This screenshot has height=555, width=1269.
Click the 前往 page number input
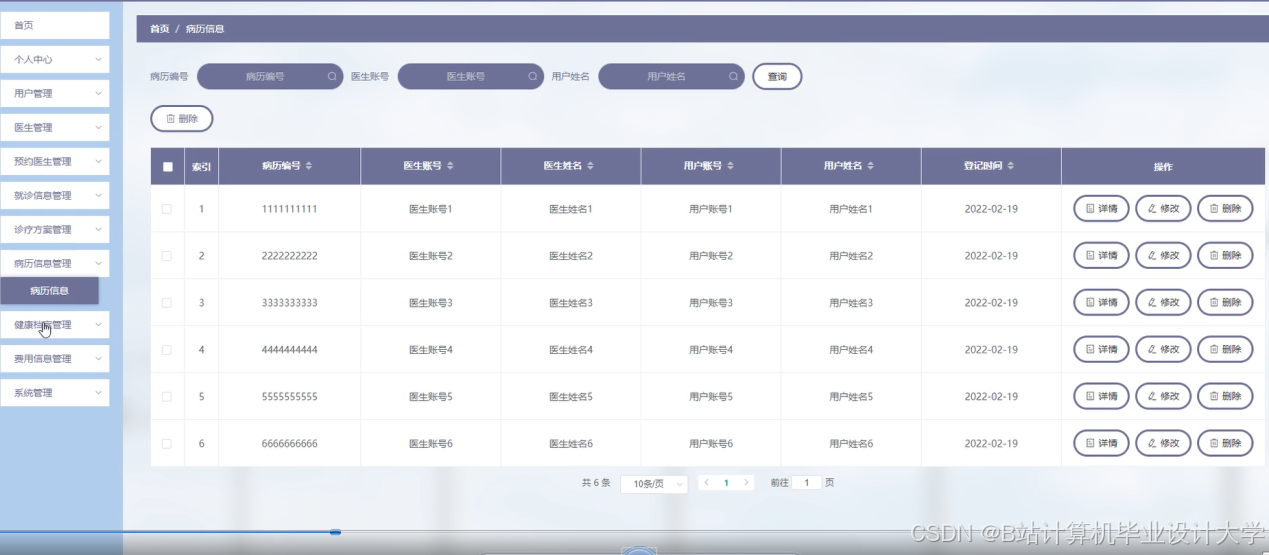pos(807,483)
